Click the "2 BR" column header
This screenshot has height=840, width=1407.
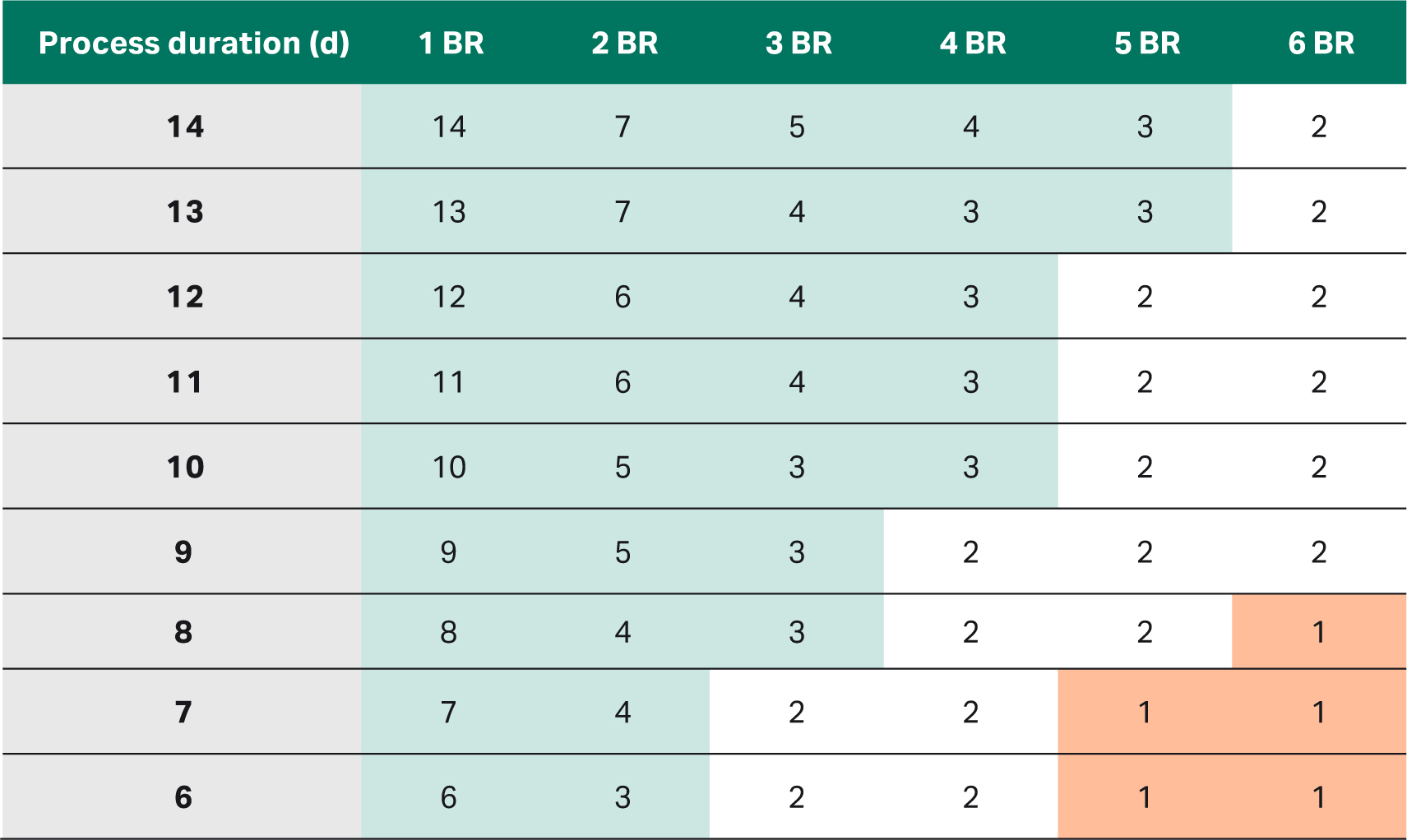pos(624,44)
